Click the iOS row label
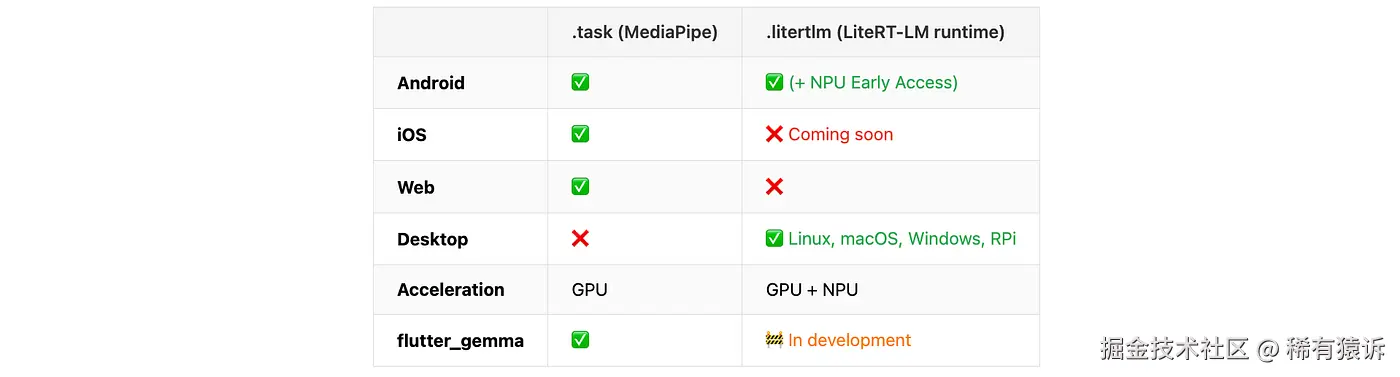Viewport: 1400px width, 377px height. [x=412, y=134]
